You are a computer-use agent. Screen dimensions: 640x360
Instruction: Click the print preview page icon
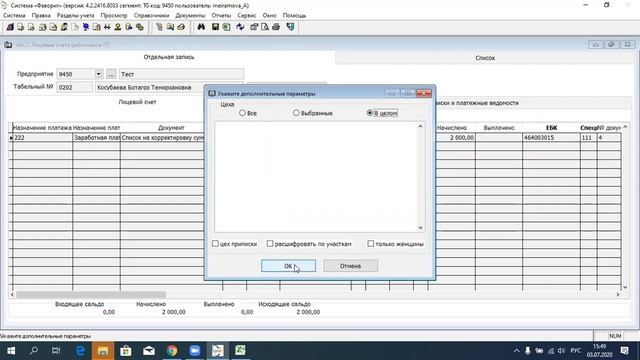coord(265,27)
